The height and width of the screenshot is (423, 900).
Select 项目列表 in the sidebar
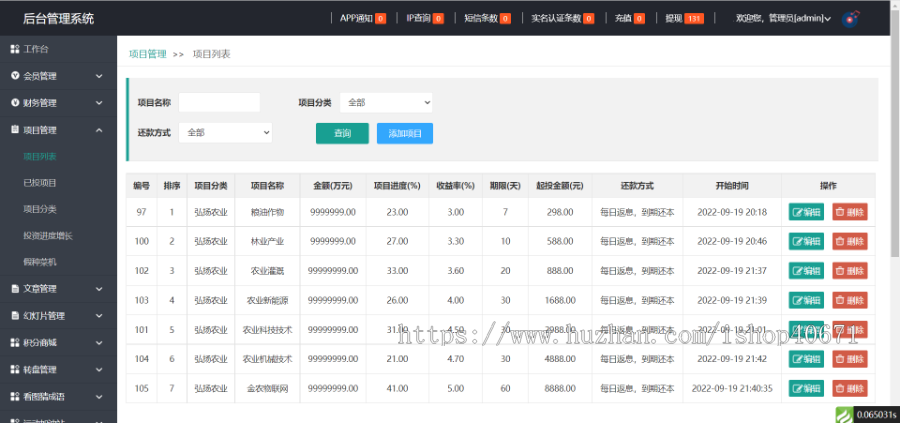40,156
